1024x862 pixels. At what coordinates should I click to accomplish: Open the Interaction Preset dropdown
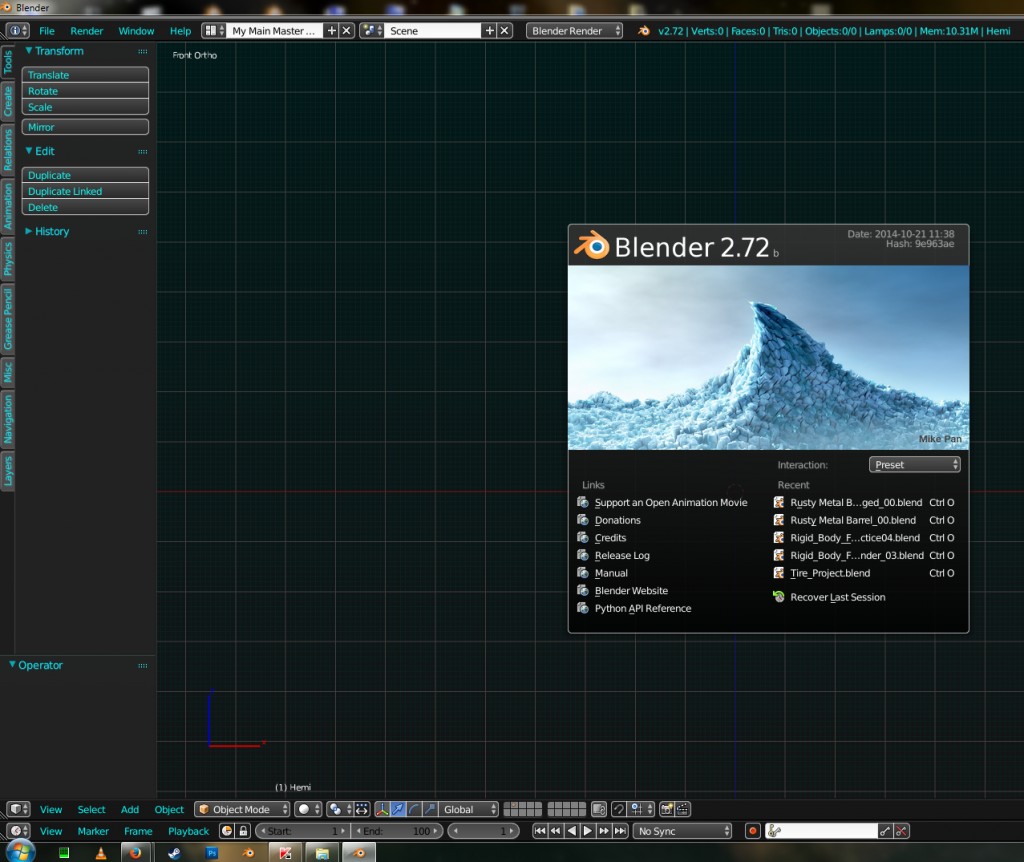tap(912, 464)
